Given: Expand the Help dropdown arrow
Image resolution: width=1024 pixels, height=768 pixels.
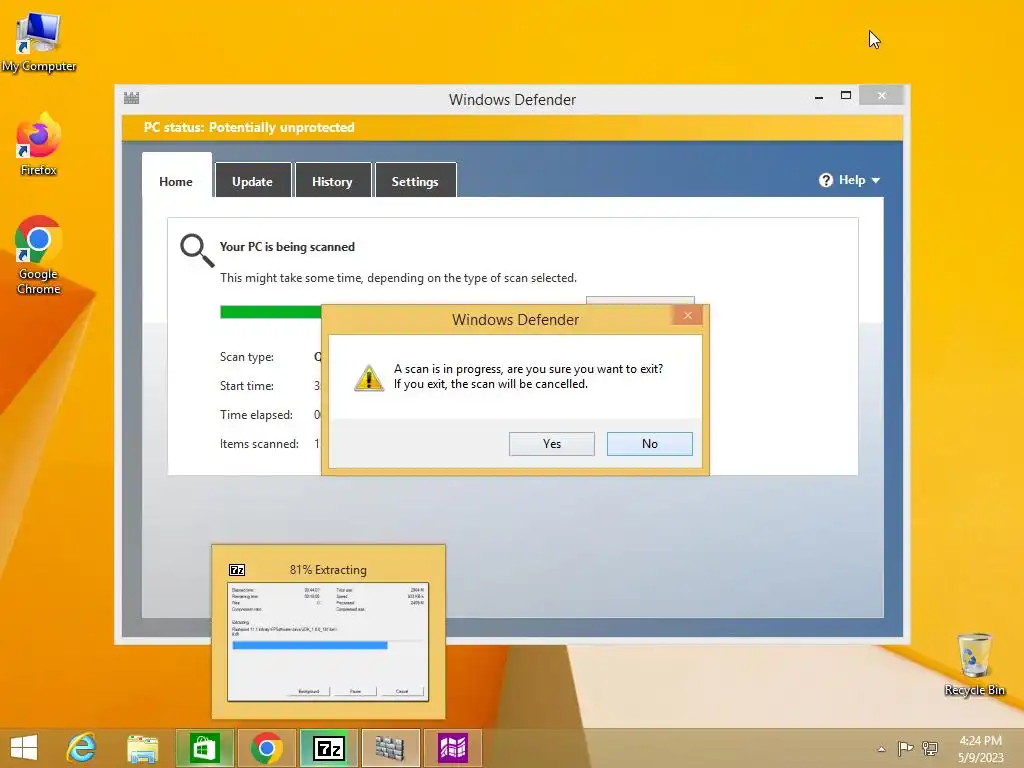Looking at the screenshot, I should 876,180.
